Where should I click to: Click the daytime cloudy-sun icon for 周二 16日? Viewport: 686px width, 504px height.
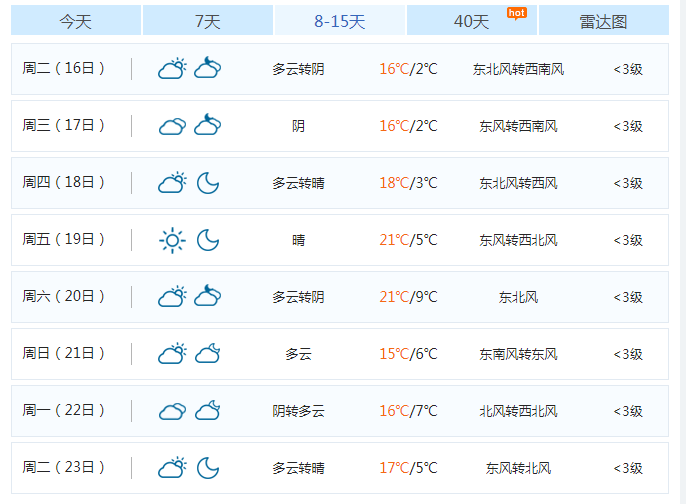(x=172, y=69)
